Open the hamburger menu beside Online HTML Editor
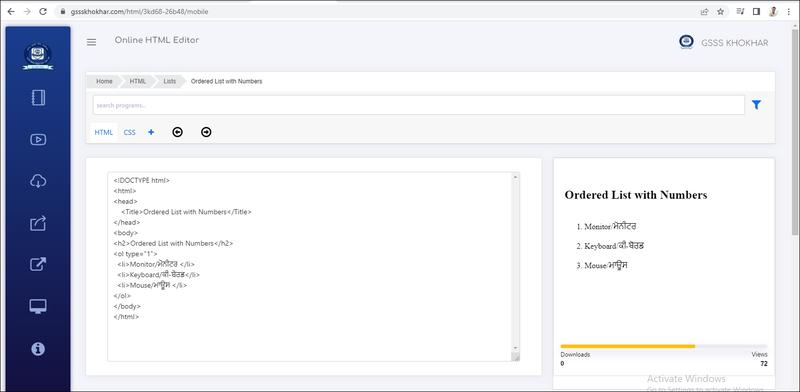 click(91, 42)
